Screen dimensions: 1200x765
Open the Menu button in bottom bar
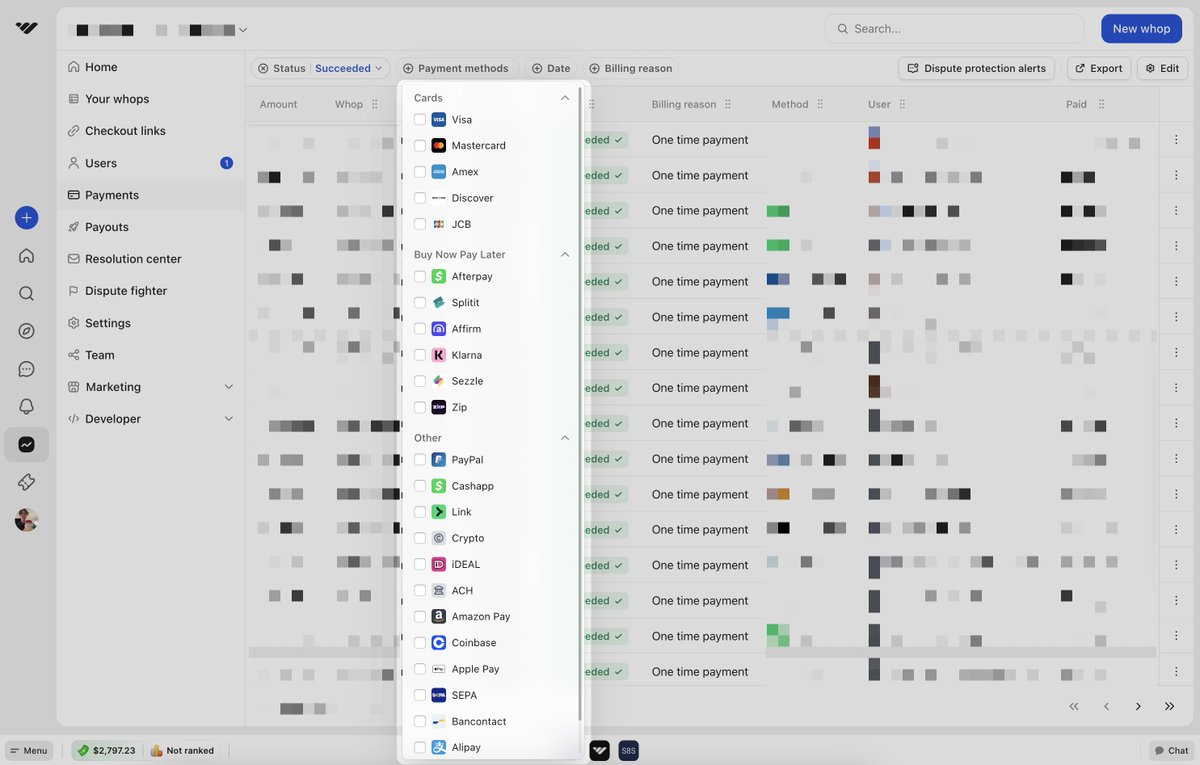pyautogui.click(x=29, y=750)
